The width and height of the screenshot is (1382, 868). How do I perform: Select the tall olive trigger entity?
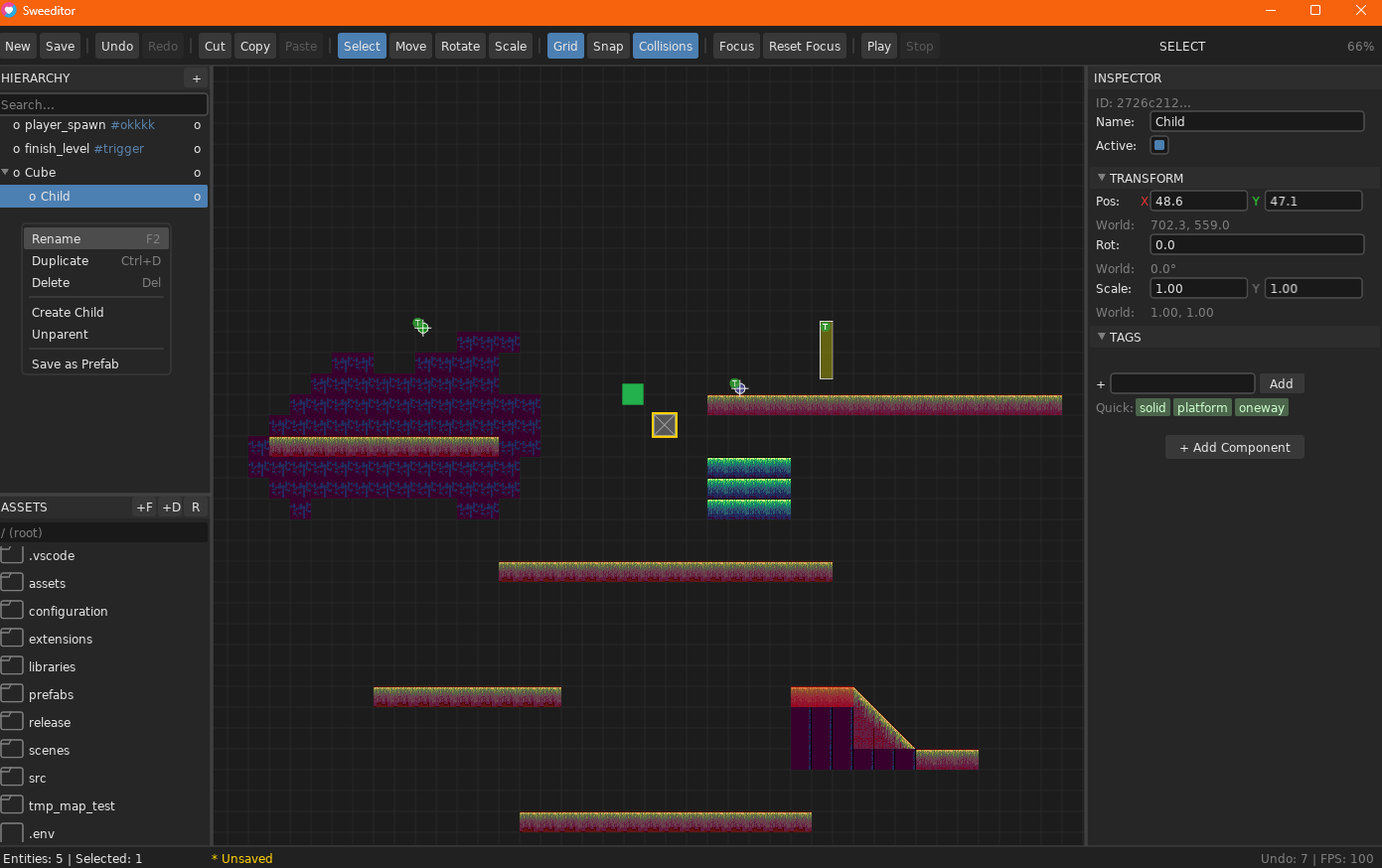tap(826, 350)
